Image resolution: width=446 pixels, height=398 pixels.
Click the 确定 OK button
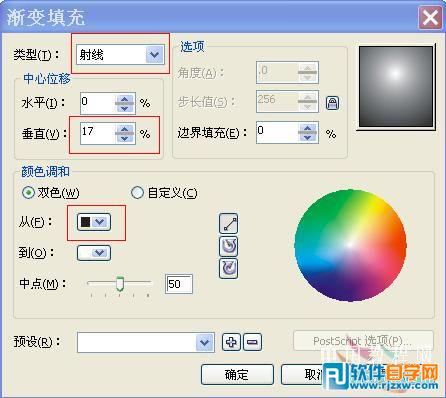(x=237, y=375)
